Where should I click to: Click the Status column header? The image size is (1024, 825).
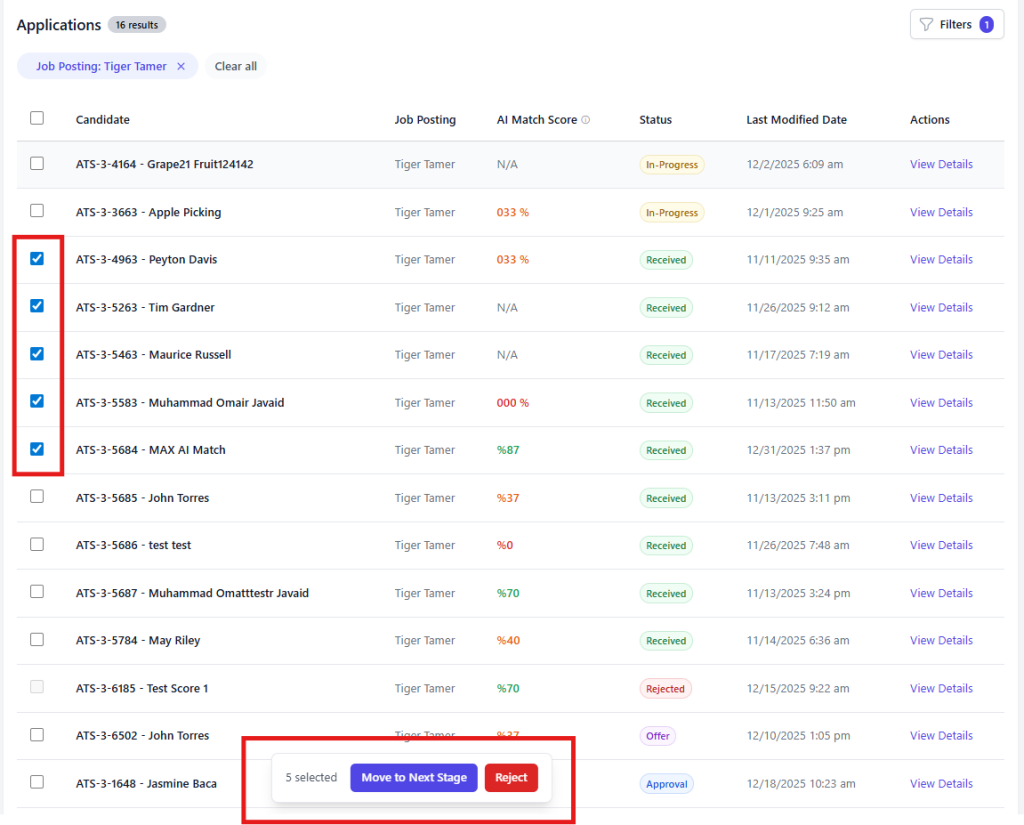(655, 120)
